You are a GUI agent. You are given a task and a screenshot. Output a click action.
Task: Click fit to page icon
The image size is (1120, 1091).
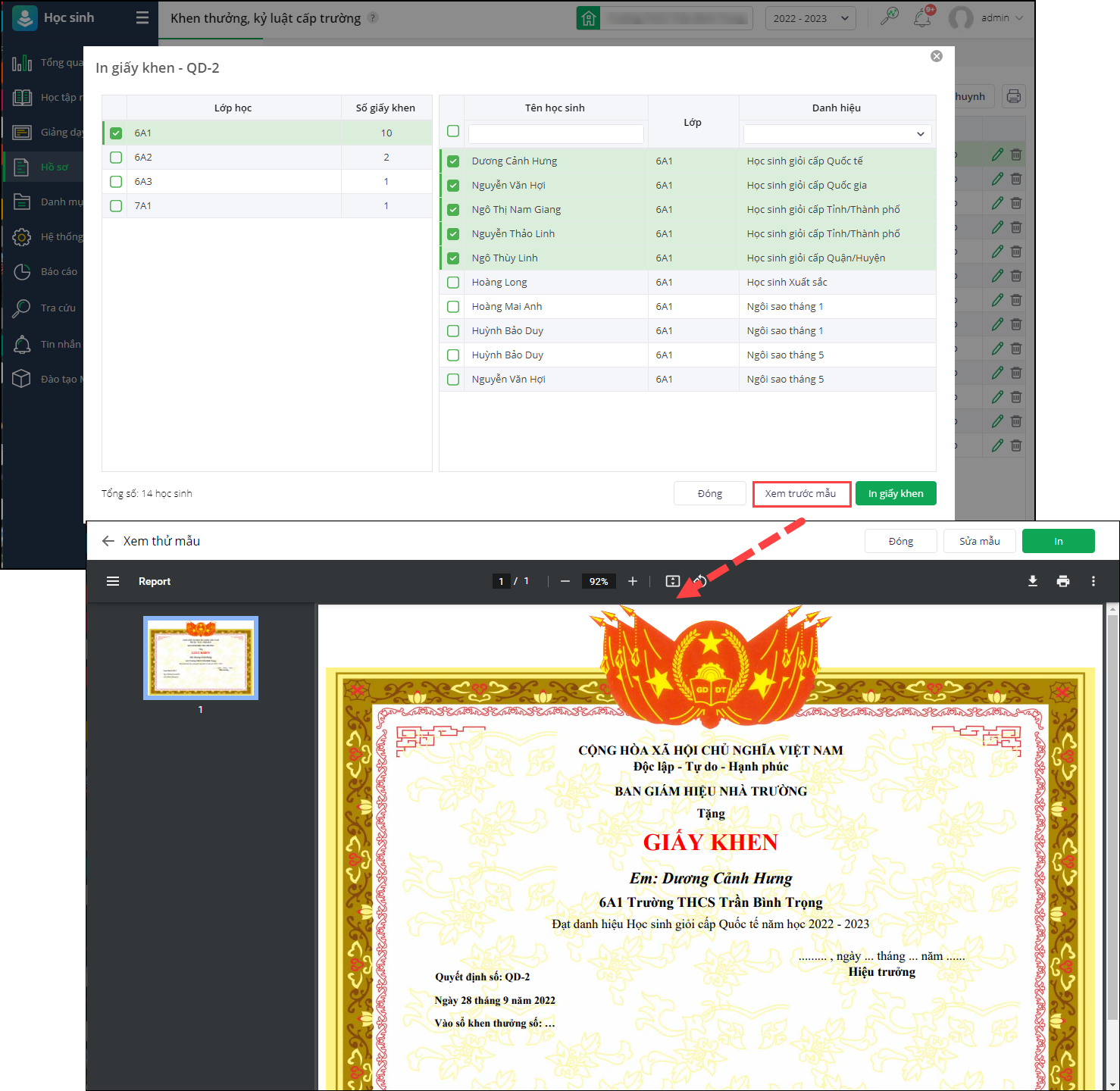pyautogui.click(x=672, y=581)
